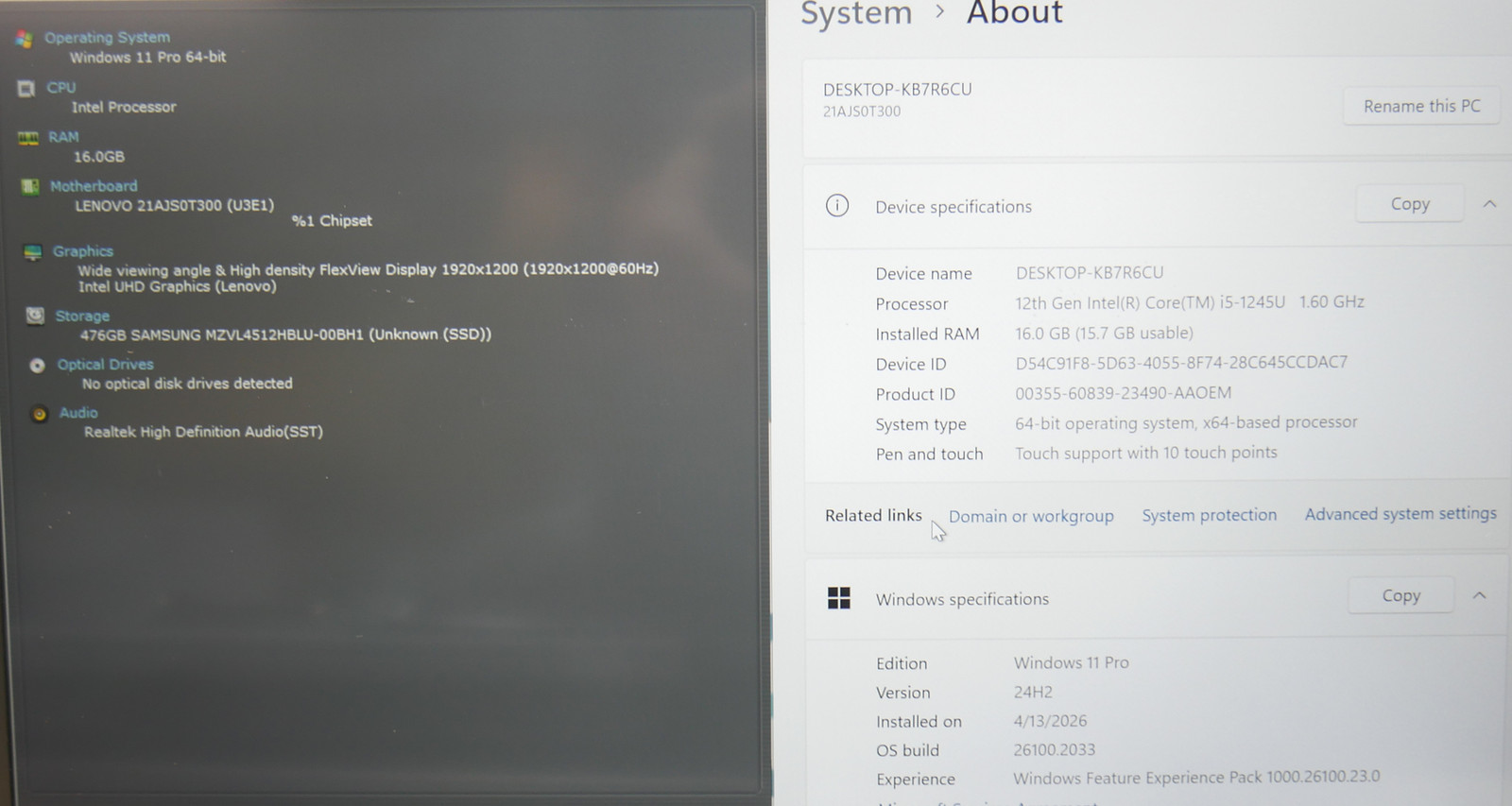This screenshot has height=806, width=1512.
Task: Open System protection link
Action: 1209,515
